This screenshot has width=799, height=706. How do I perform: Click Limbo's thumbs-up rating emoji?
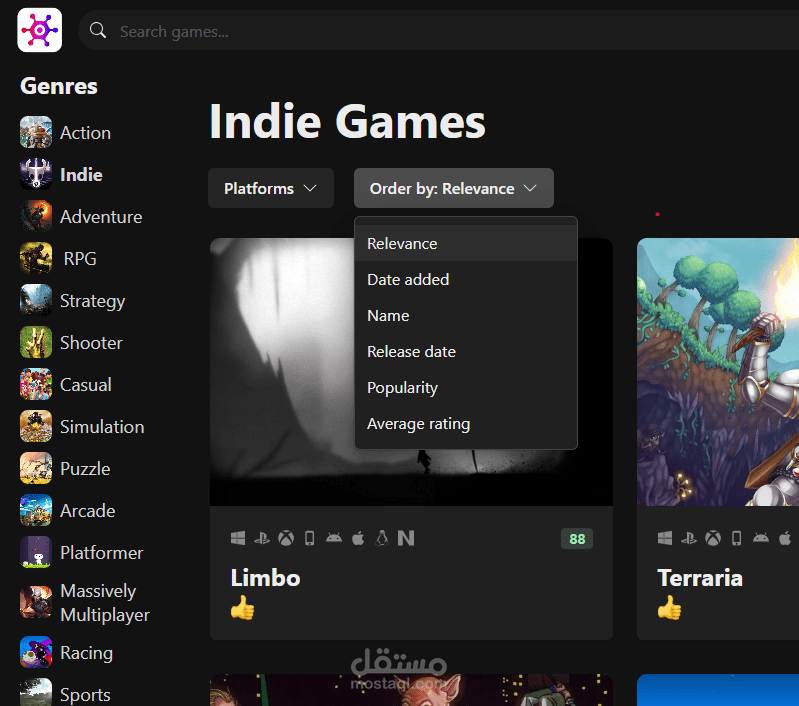point(243,608)
